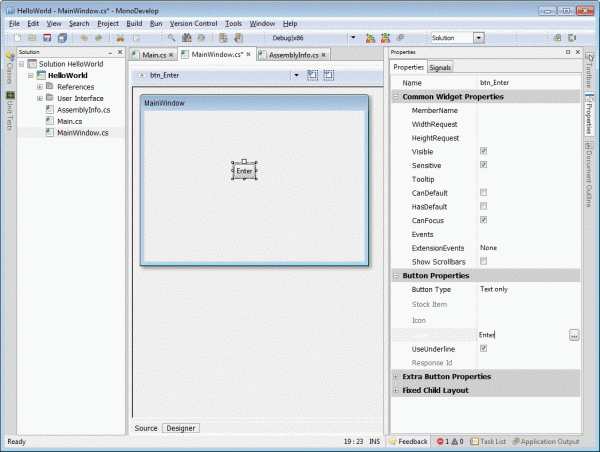The height and width of the screenshot is (452, 600).
Task: Toggle the UseUnderline checkbox
Action: tap(484, 348)
